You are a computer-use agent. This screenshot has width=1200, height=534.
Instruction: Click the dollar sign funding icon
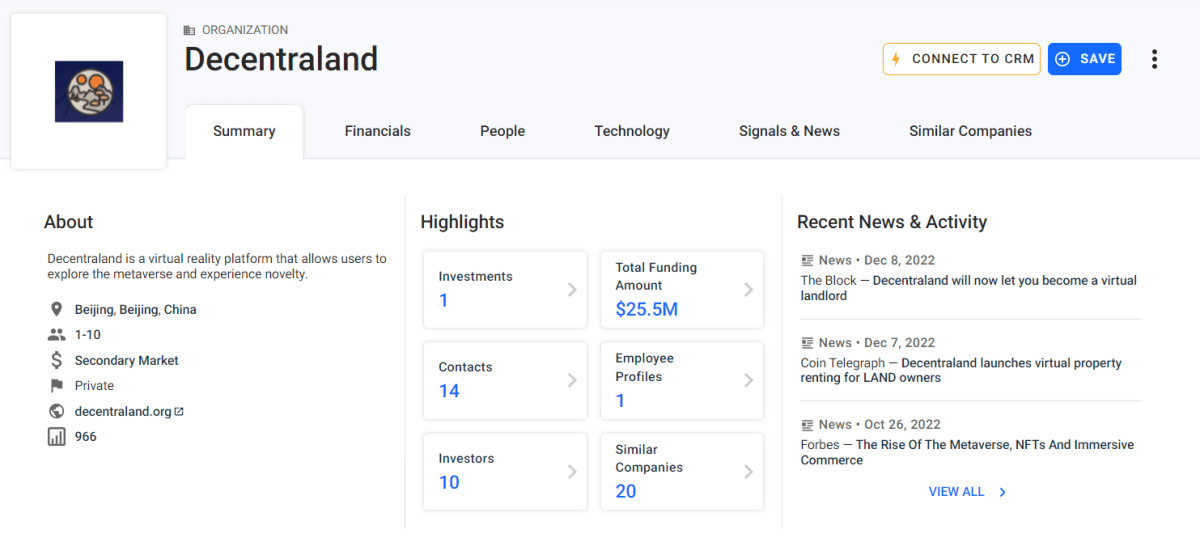56,360
